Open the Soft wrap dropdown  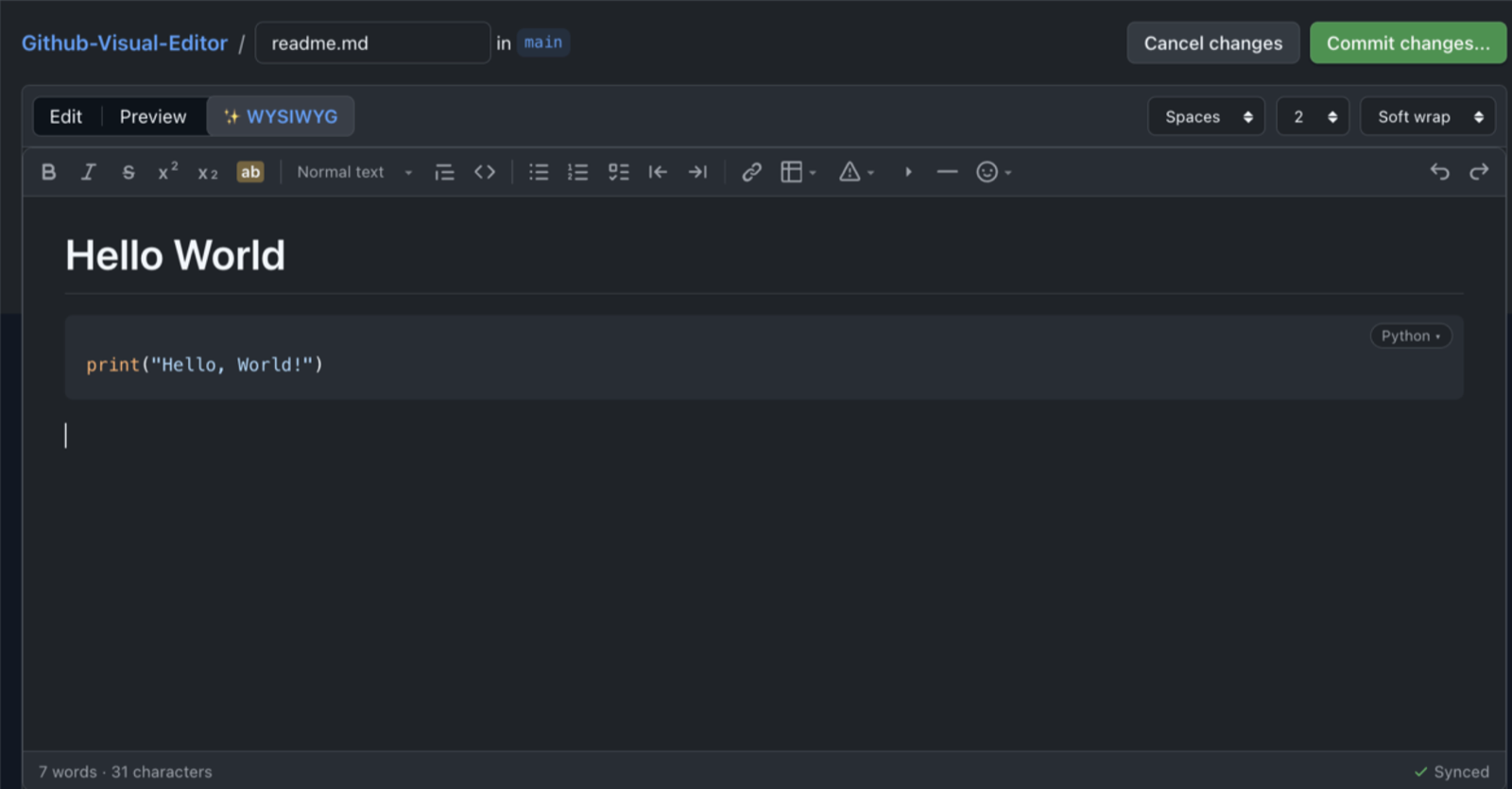pos(1428,116)
